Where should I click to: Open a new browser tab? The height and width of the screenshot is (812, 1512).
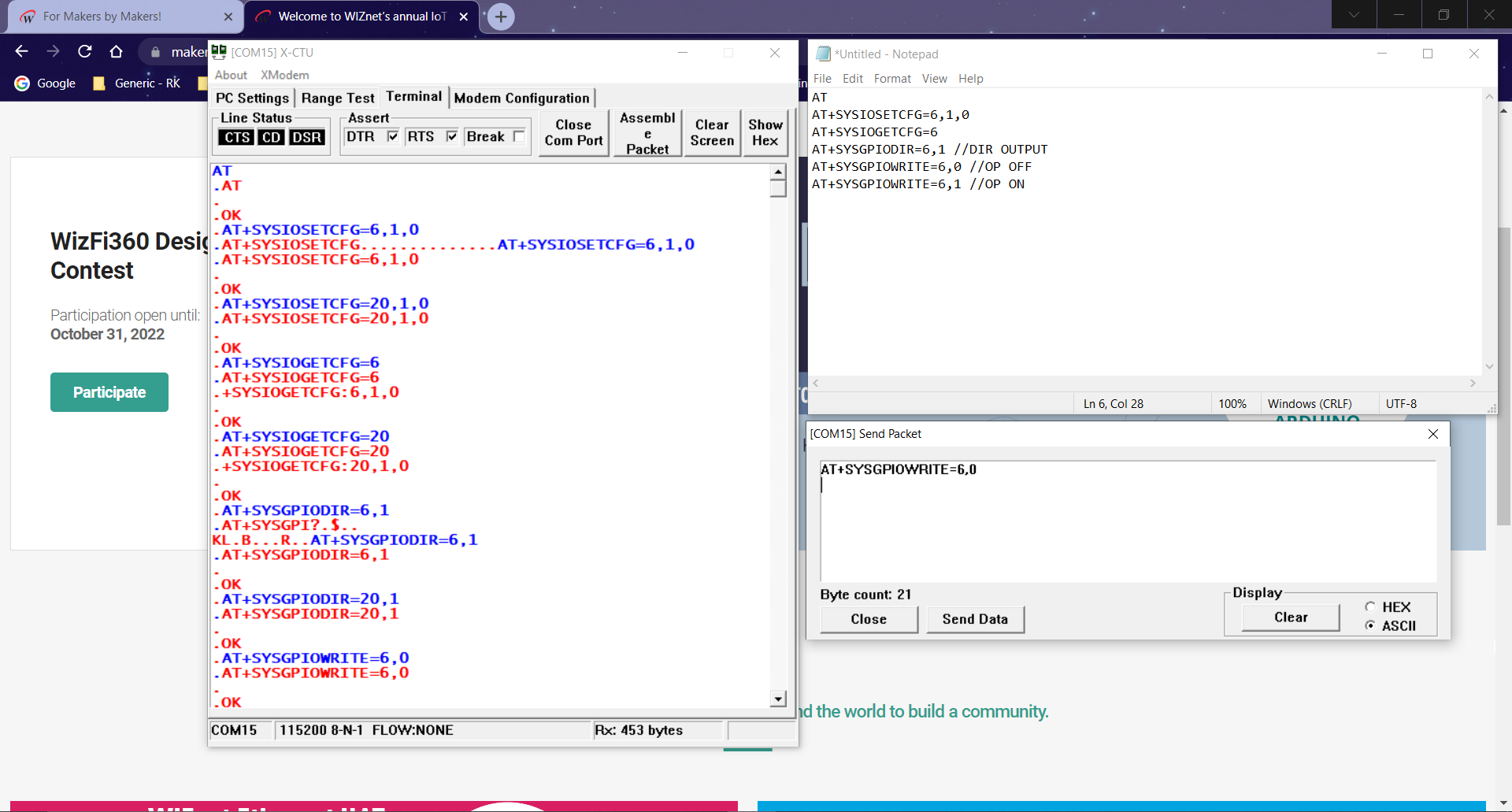click(501, 17)
